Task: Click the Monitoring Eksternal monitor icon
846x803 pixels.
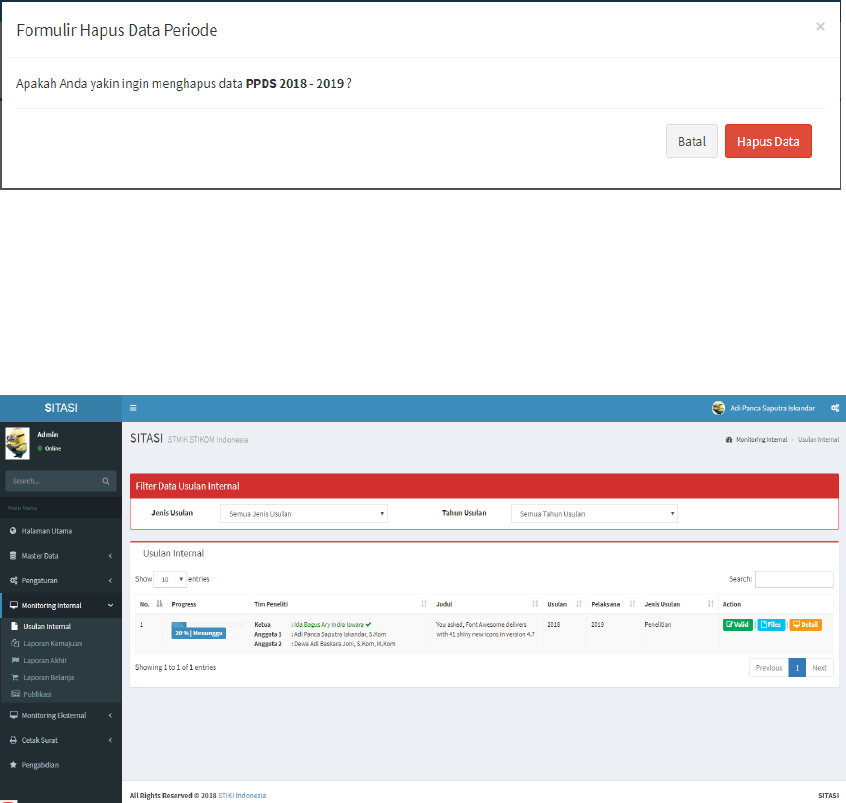Action: pos(13,715)
